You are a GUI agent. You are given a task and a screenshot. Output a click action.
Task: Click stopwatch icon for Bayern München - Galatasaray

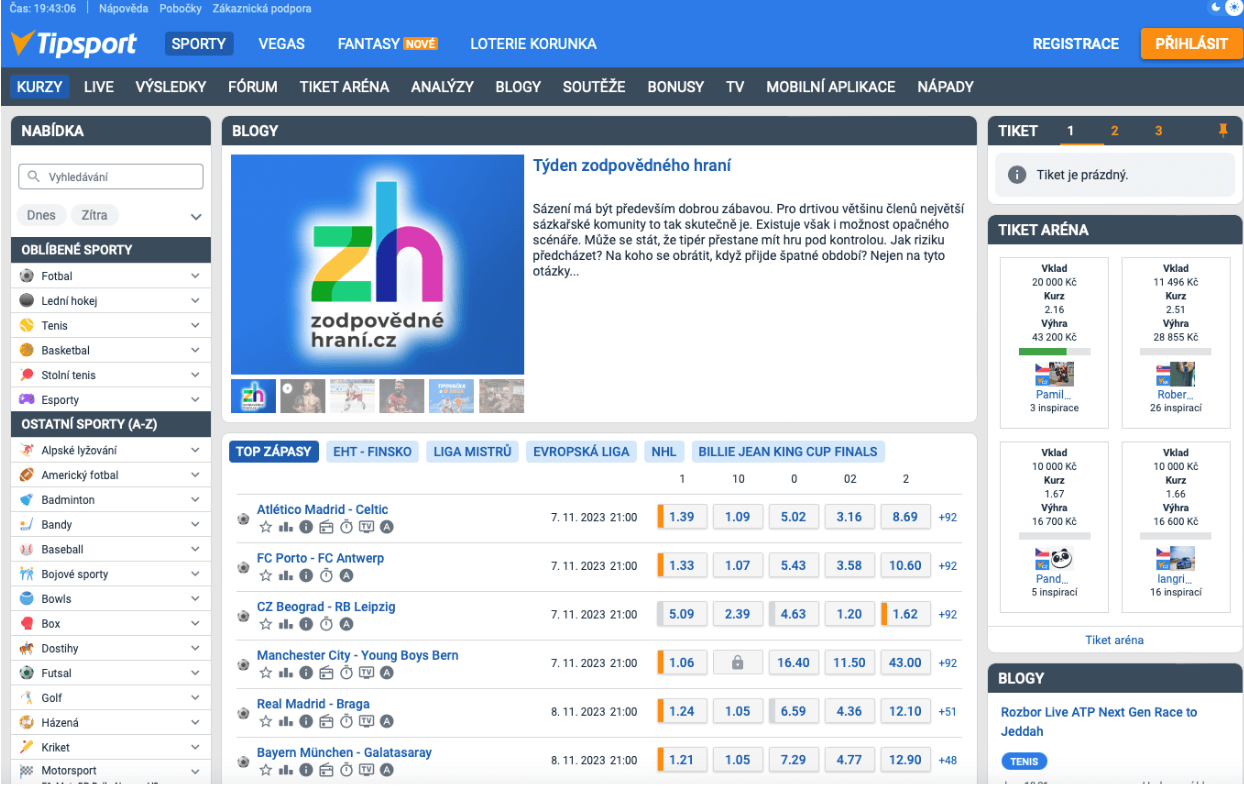(346, 771)
